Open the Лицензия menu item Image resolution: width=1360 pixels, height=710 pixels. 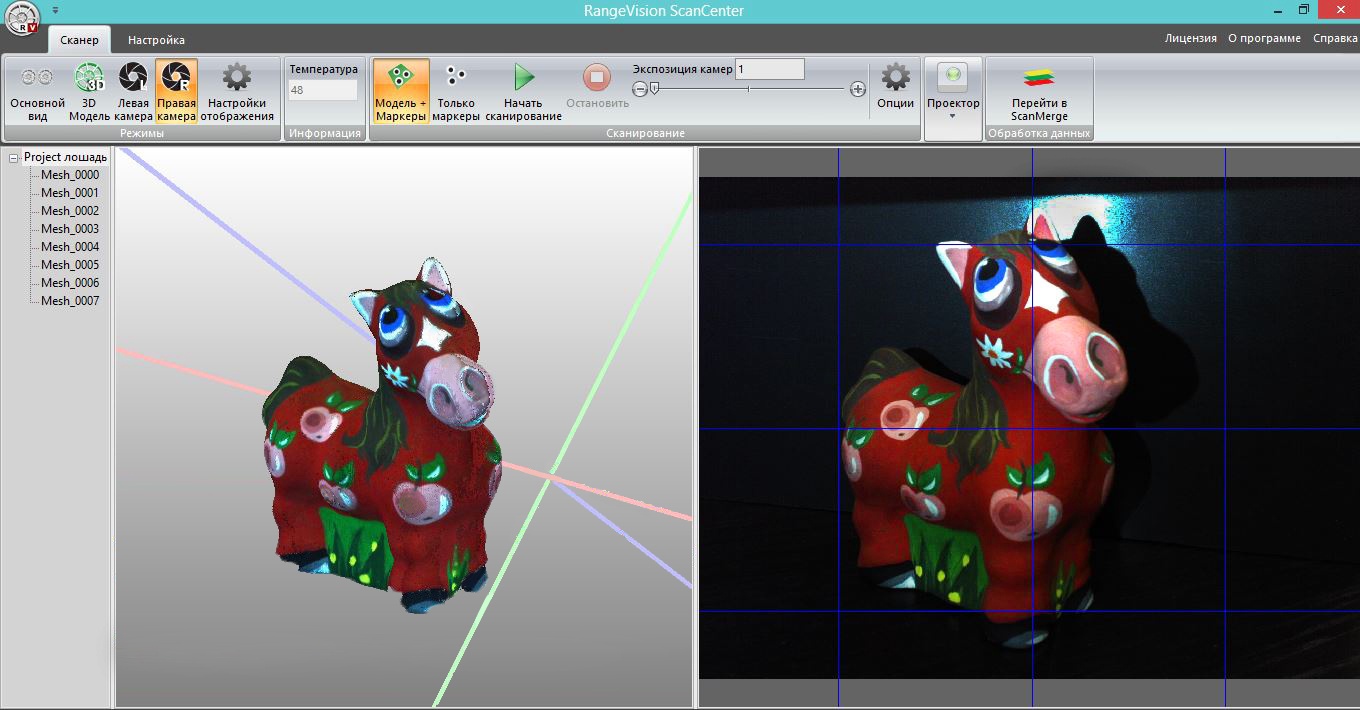coord(1191,38)
